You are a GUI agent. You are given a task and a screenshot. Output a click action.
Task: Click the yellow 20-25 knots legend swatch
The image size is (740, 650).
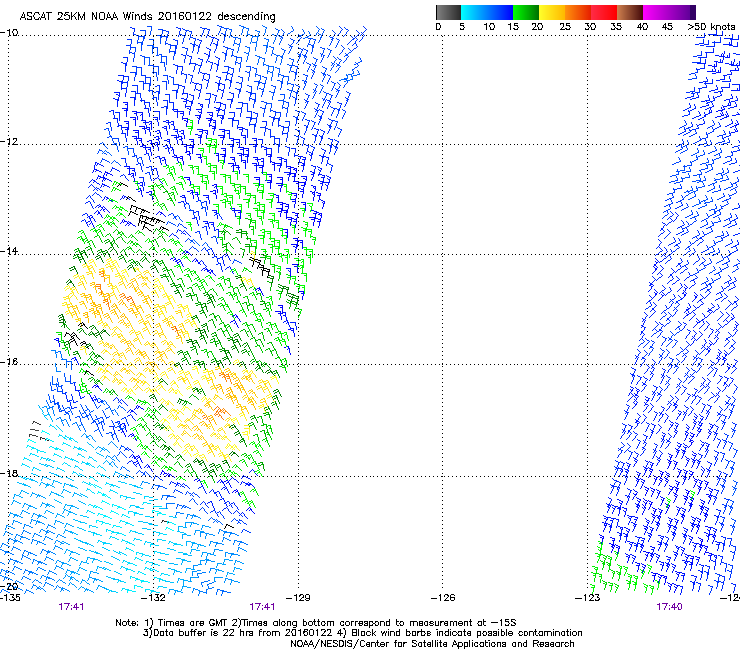(552, 12)
